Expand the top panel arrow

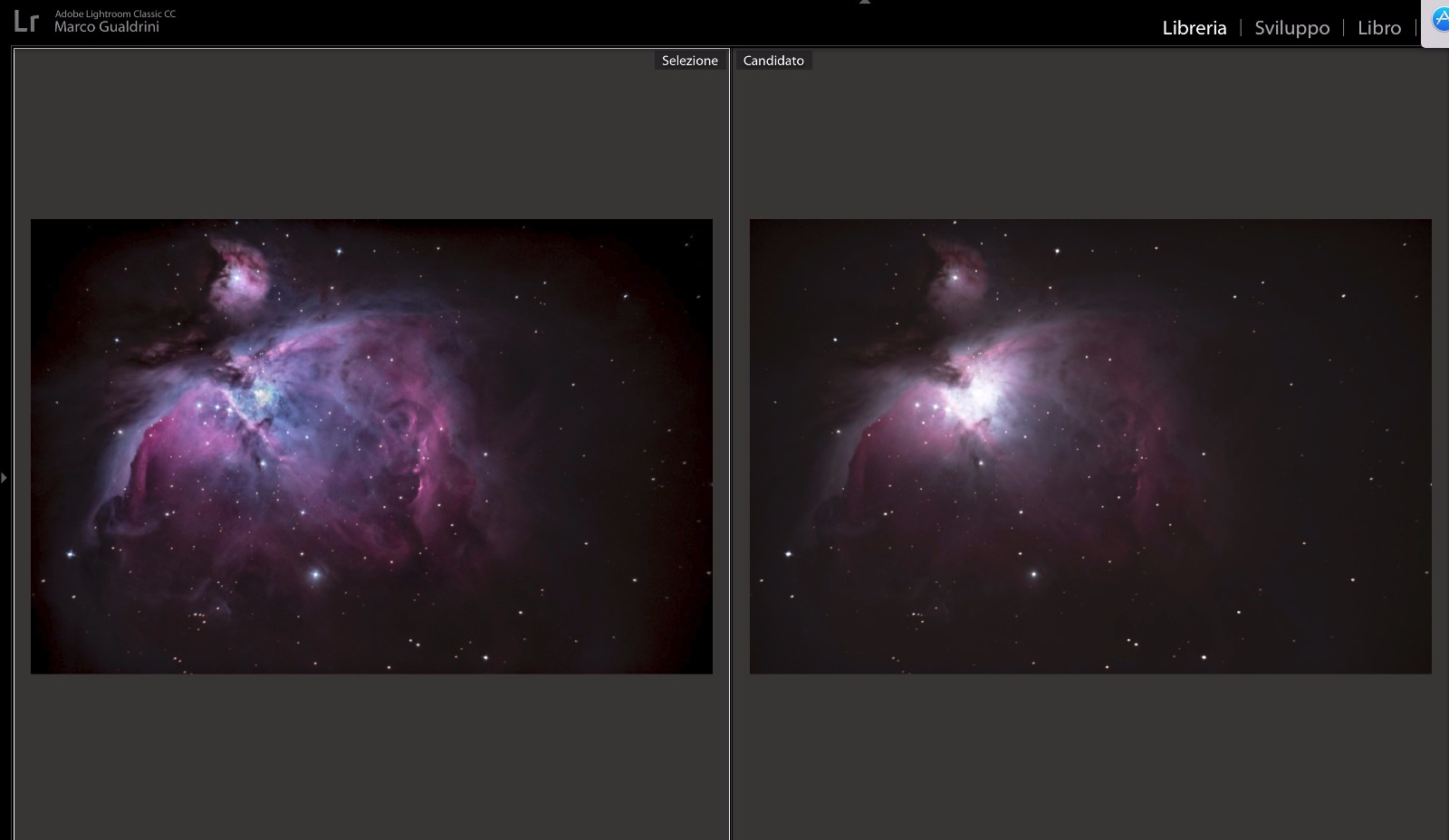click(x=864, y=3)
